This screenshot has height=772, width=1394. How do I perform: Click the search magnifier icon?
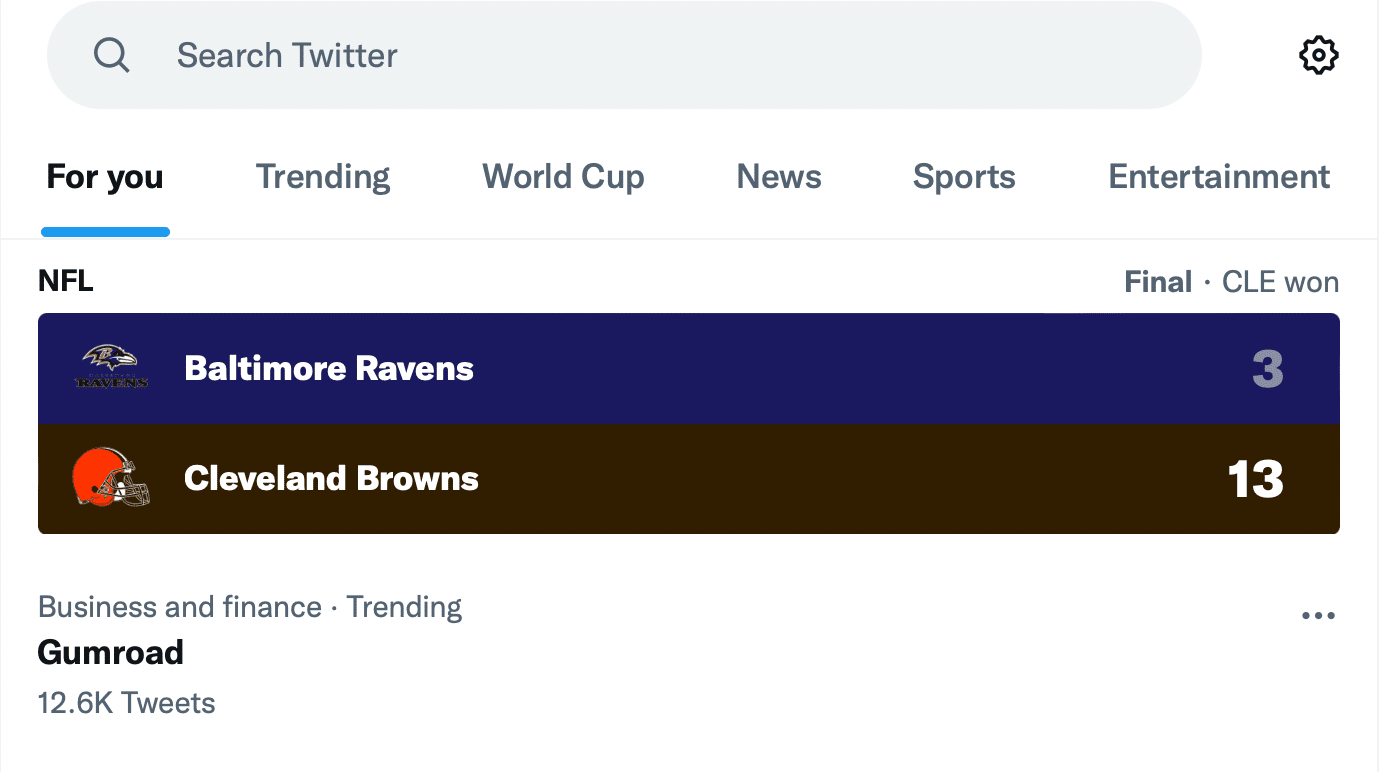pos(111,55)
